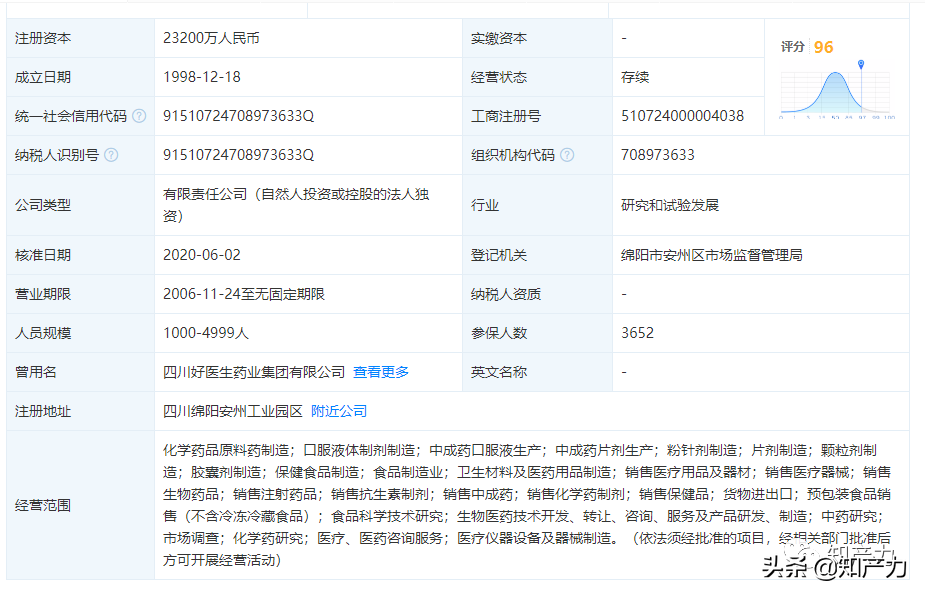The height and width of the screenshot is (596, 925).
Task: Click the business scope paragraph text
Action: coord(527,505)
